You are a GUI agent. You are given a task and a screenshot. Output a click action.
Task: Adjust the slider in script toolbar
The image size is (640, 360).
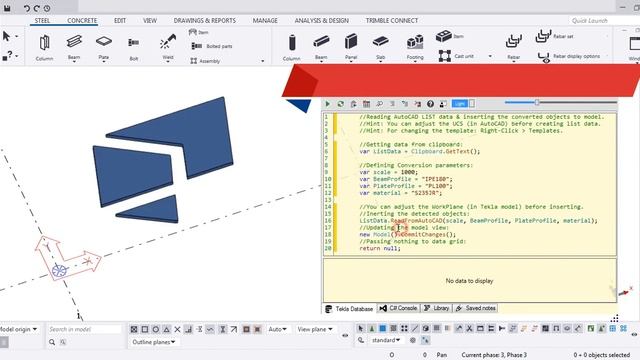pos(537,102)
